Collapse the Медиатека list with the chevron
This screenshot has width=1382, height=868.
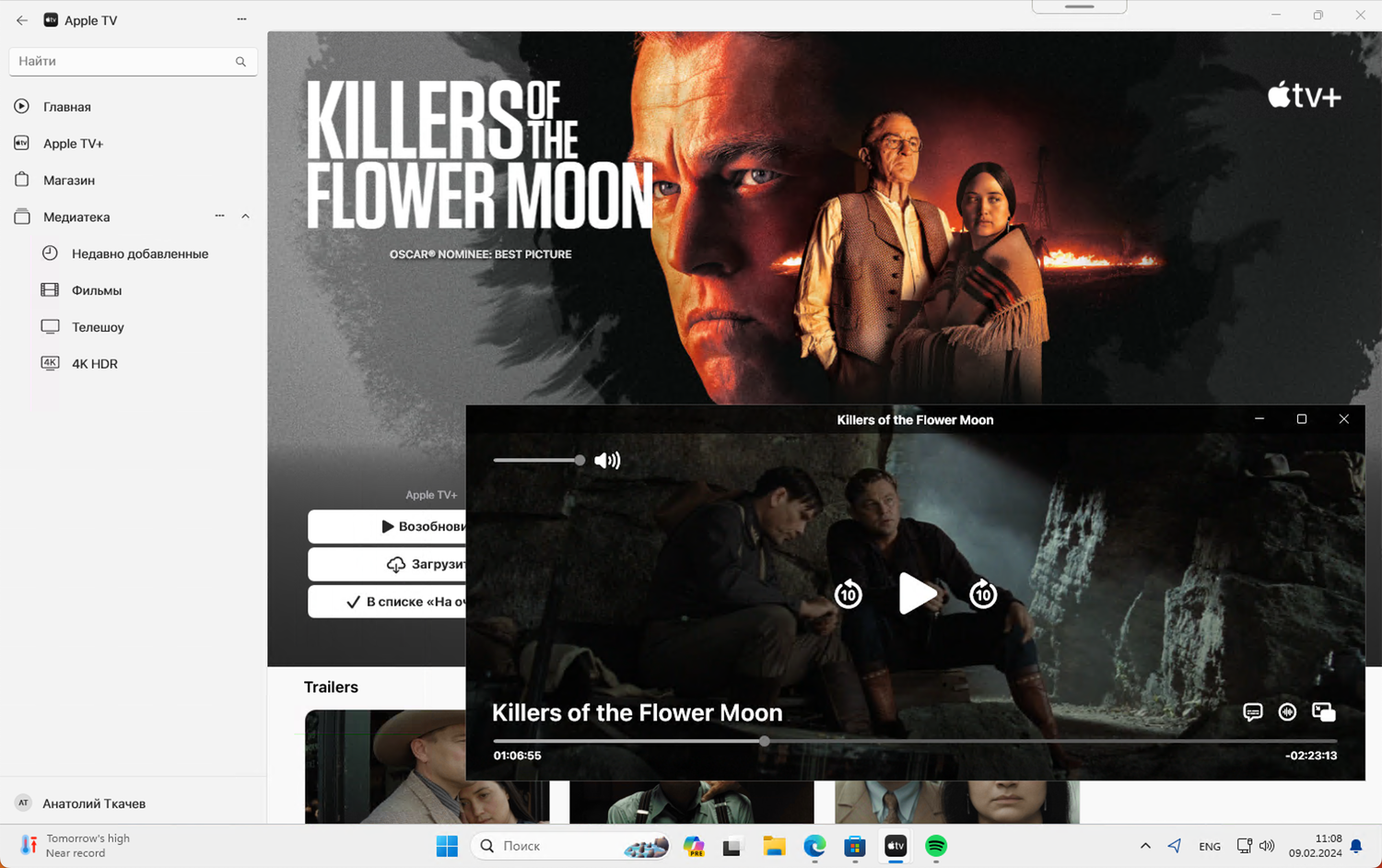(245, 217)
